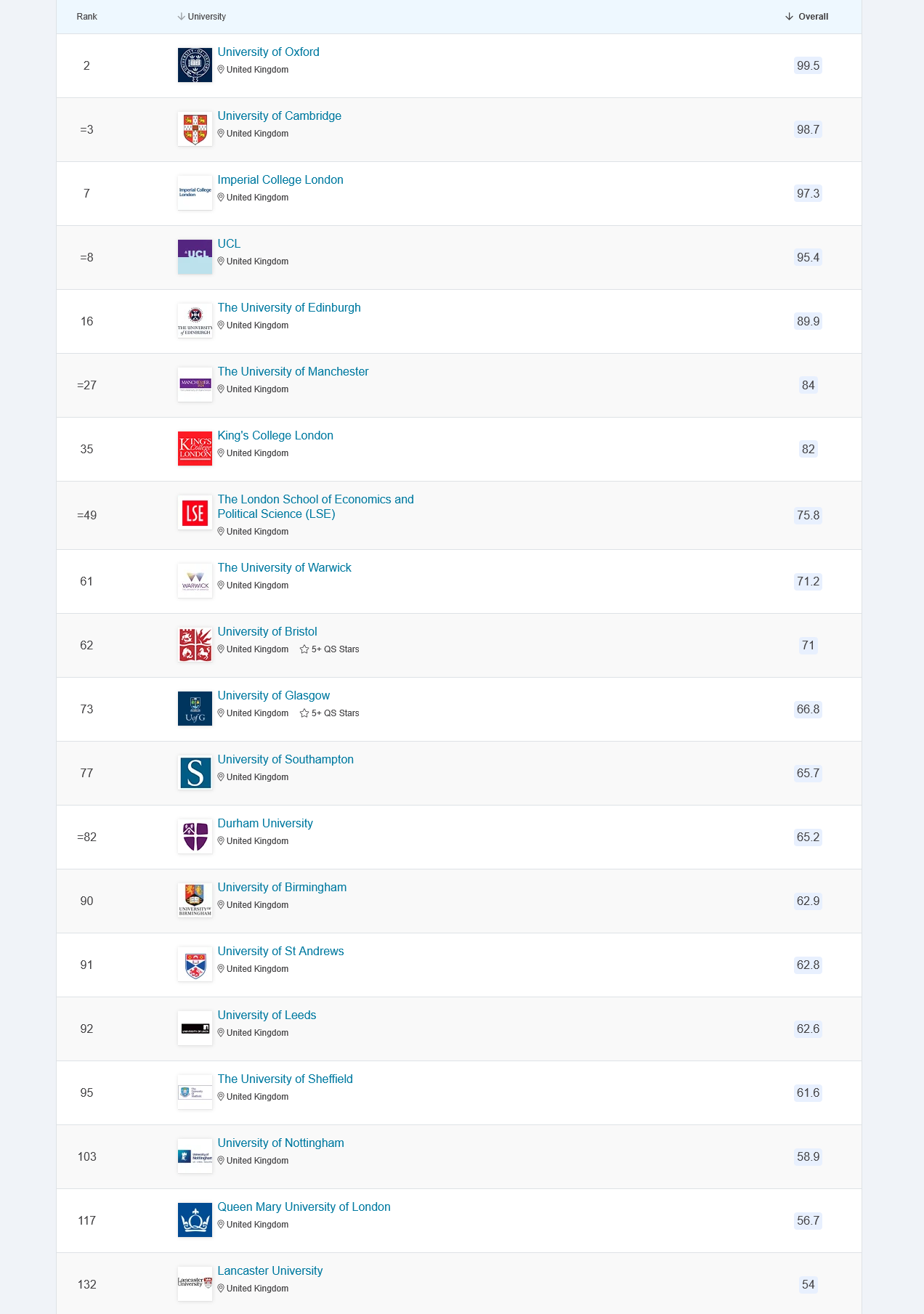Click Bristol's 5+ QS Stars badge
The width and height of the screenshot is (924, 1314).
[x=330, y=649]
